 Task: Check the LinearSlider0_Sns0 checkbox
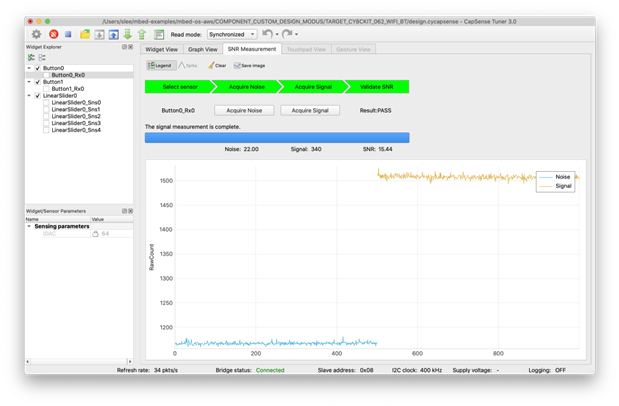pyautogui.click(x=46, y=103)
